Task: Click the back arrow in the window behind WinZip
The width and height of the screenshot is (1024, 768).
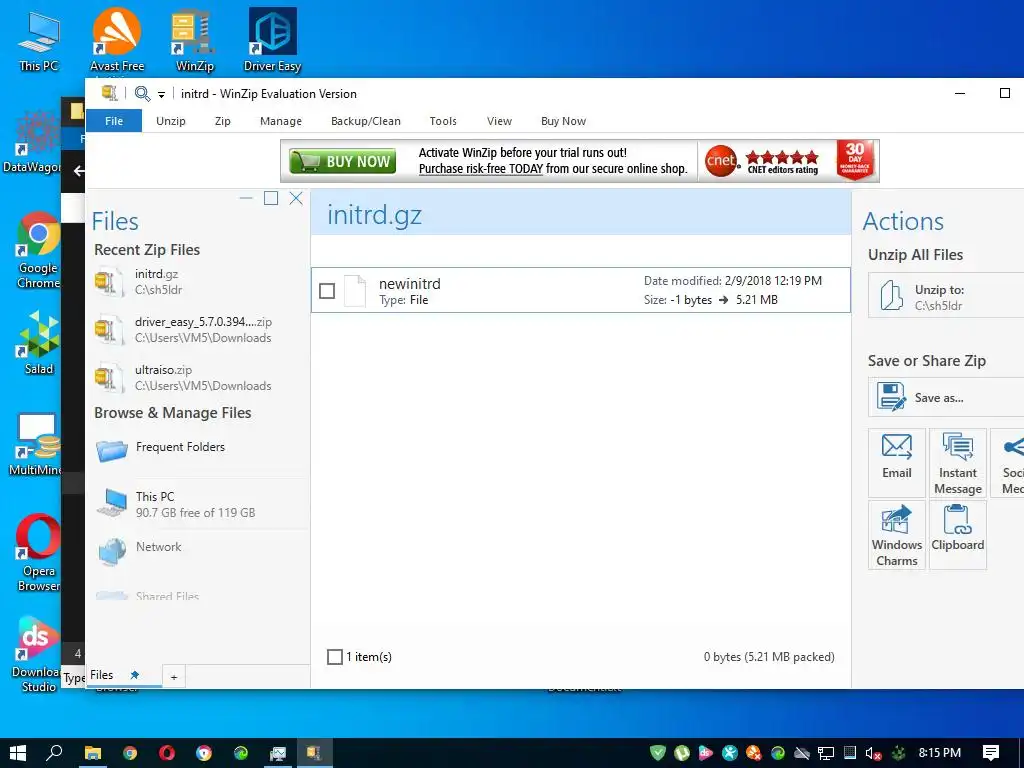Action: [x=79, y=171]
